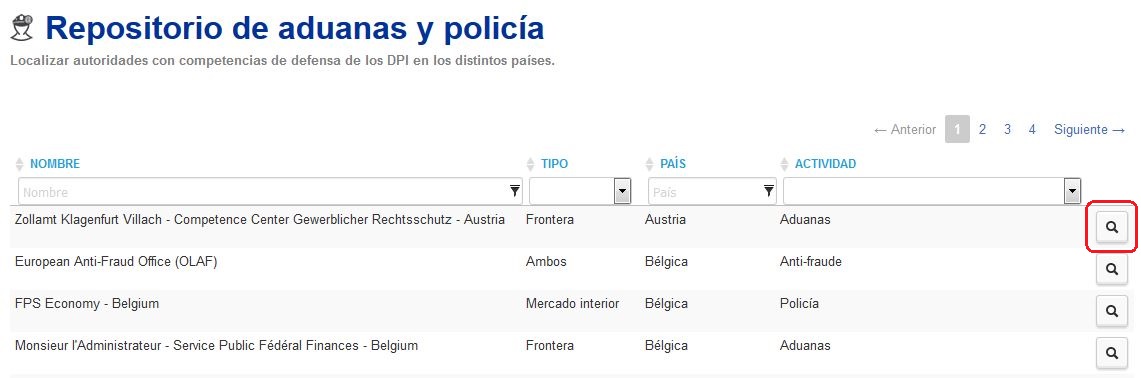
Task: Sort using arrows beside ACTIVIDAD header
Action: [784, 164]
